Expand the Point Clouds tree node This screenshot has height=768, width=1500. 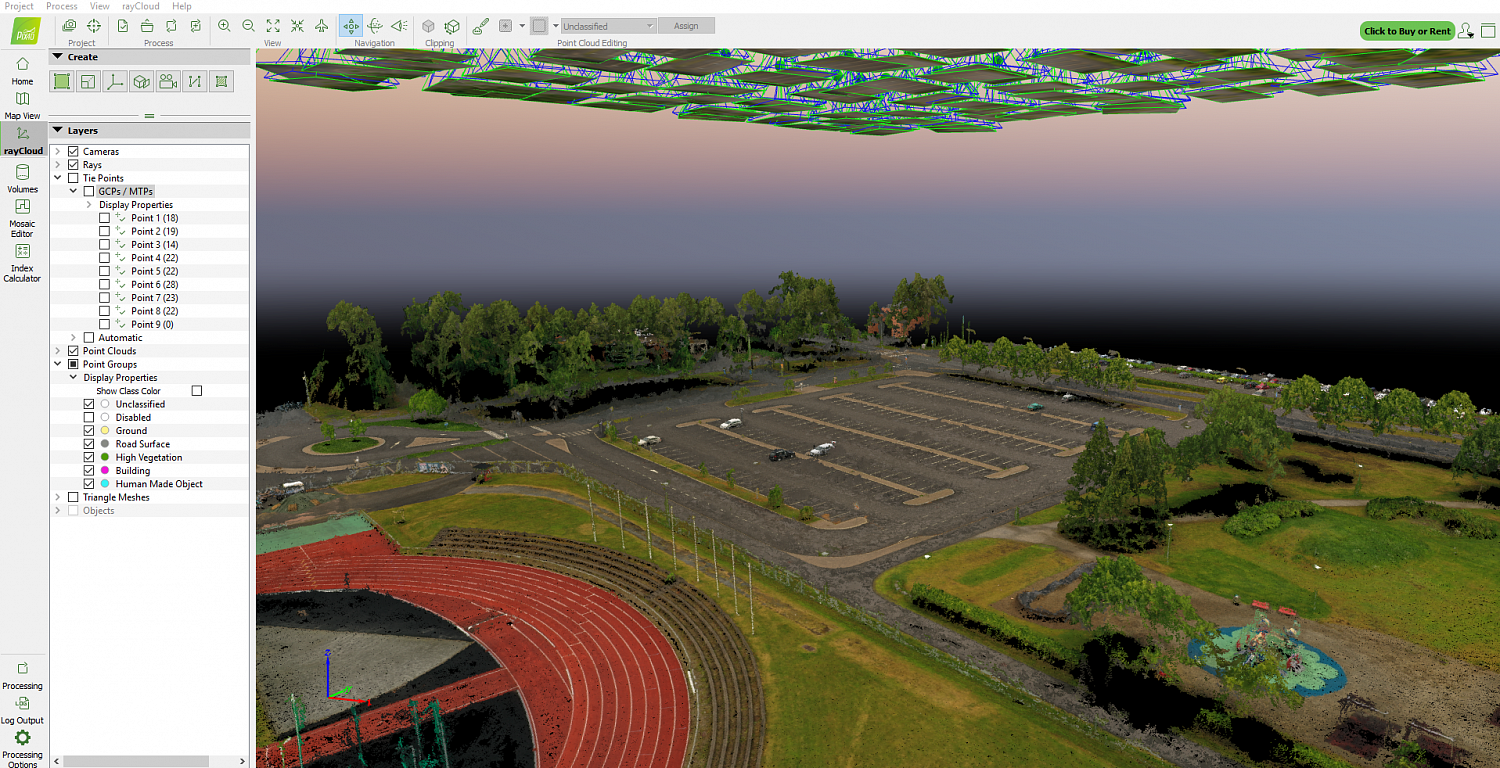[58, 351]
